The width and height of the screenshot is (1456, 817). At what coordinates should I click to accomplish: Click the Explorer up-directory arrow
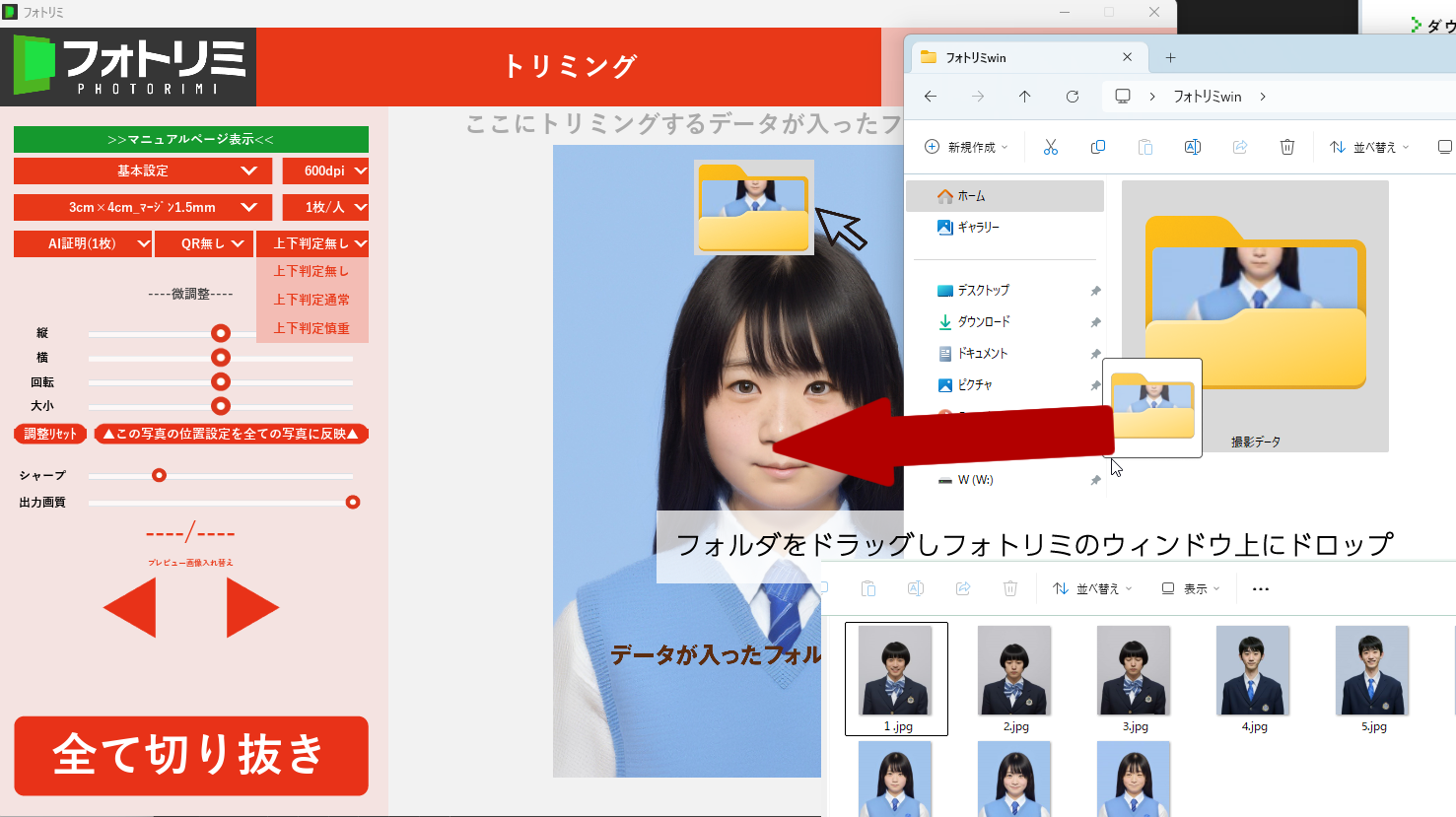point(1024,97)
